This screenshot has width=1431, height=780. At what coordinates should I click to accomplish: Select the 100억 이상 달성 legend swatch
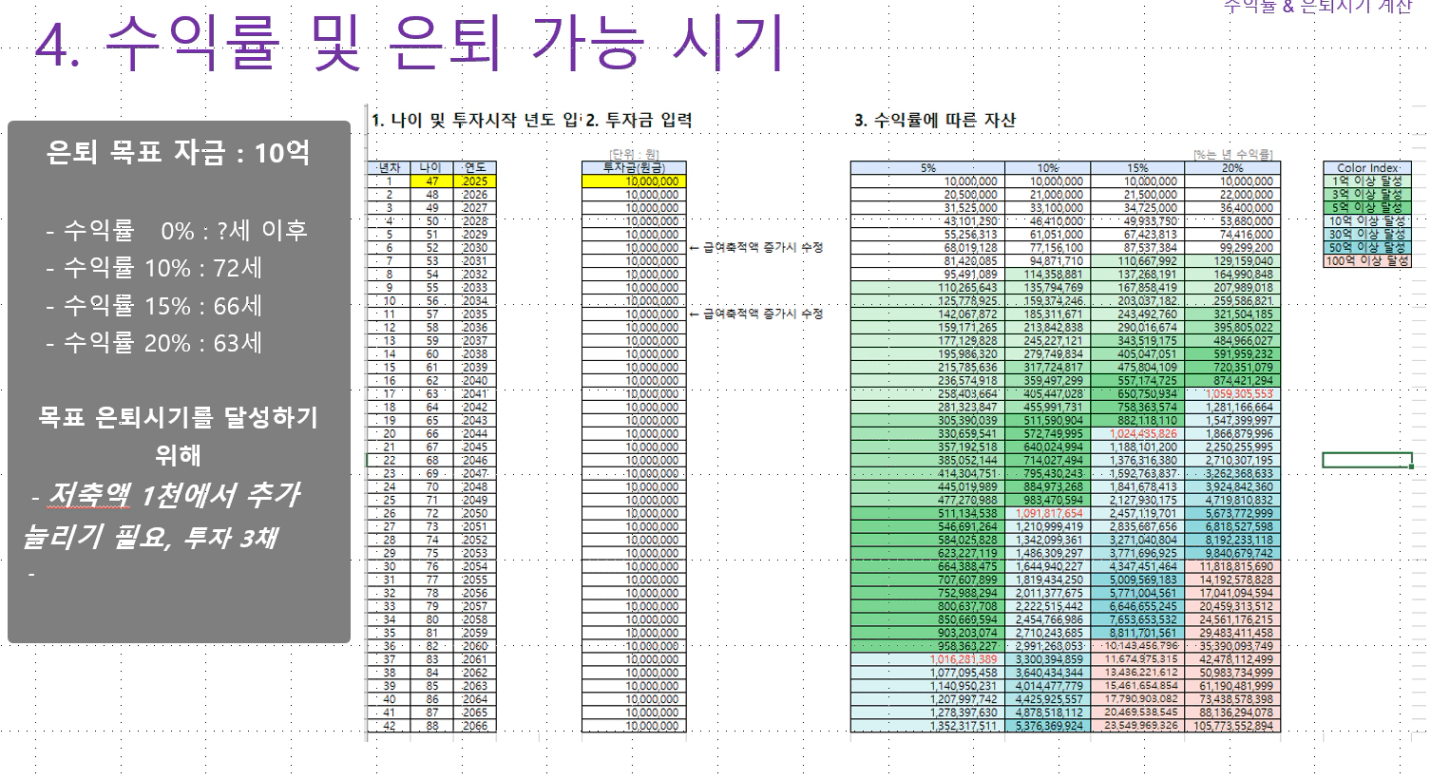pyautogui.click(x=1367, y=260)
